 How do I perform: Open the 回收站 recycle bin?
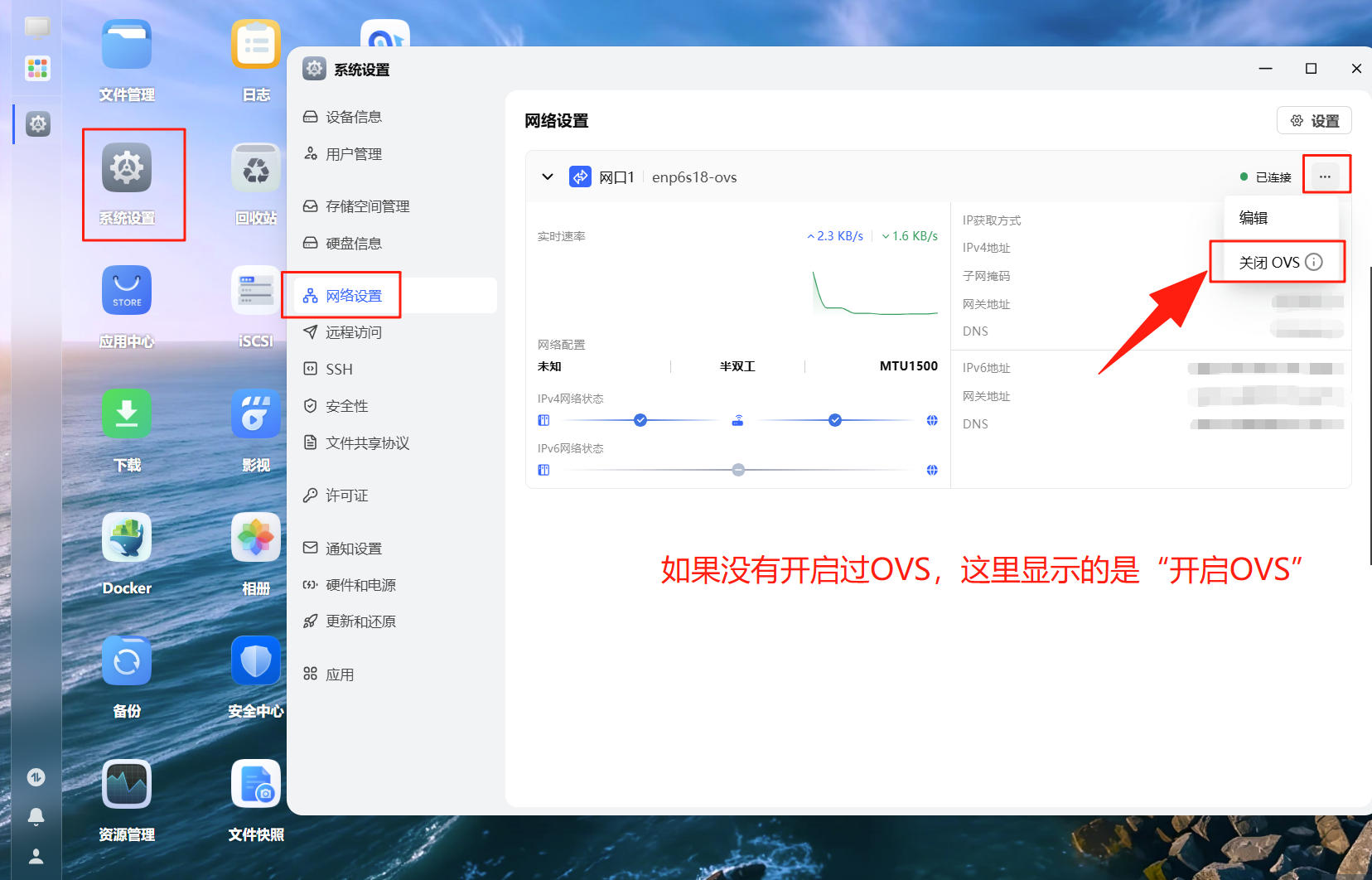[255, 167]
